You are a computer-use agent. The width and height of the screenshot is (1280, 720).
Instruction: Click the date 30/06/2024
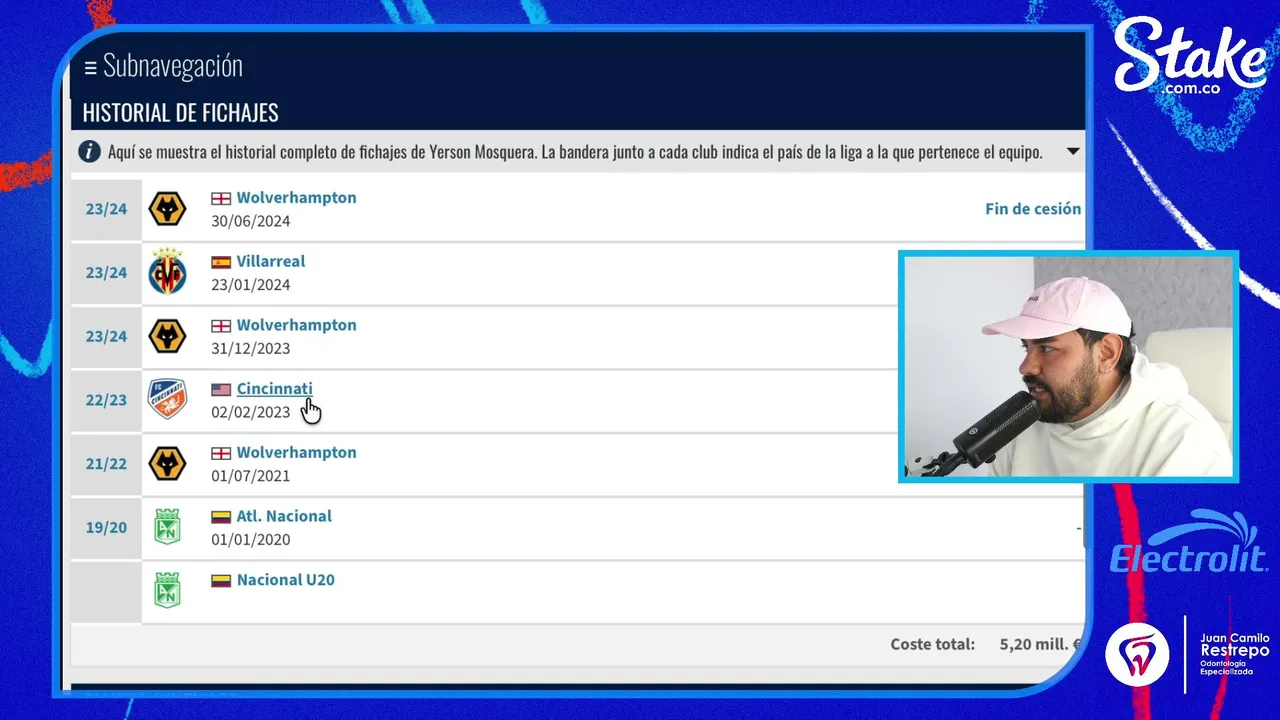pyautogui.click(x=250, y=221)
